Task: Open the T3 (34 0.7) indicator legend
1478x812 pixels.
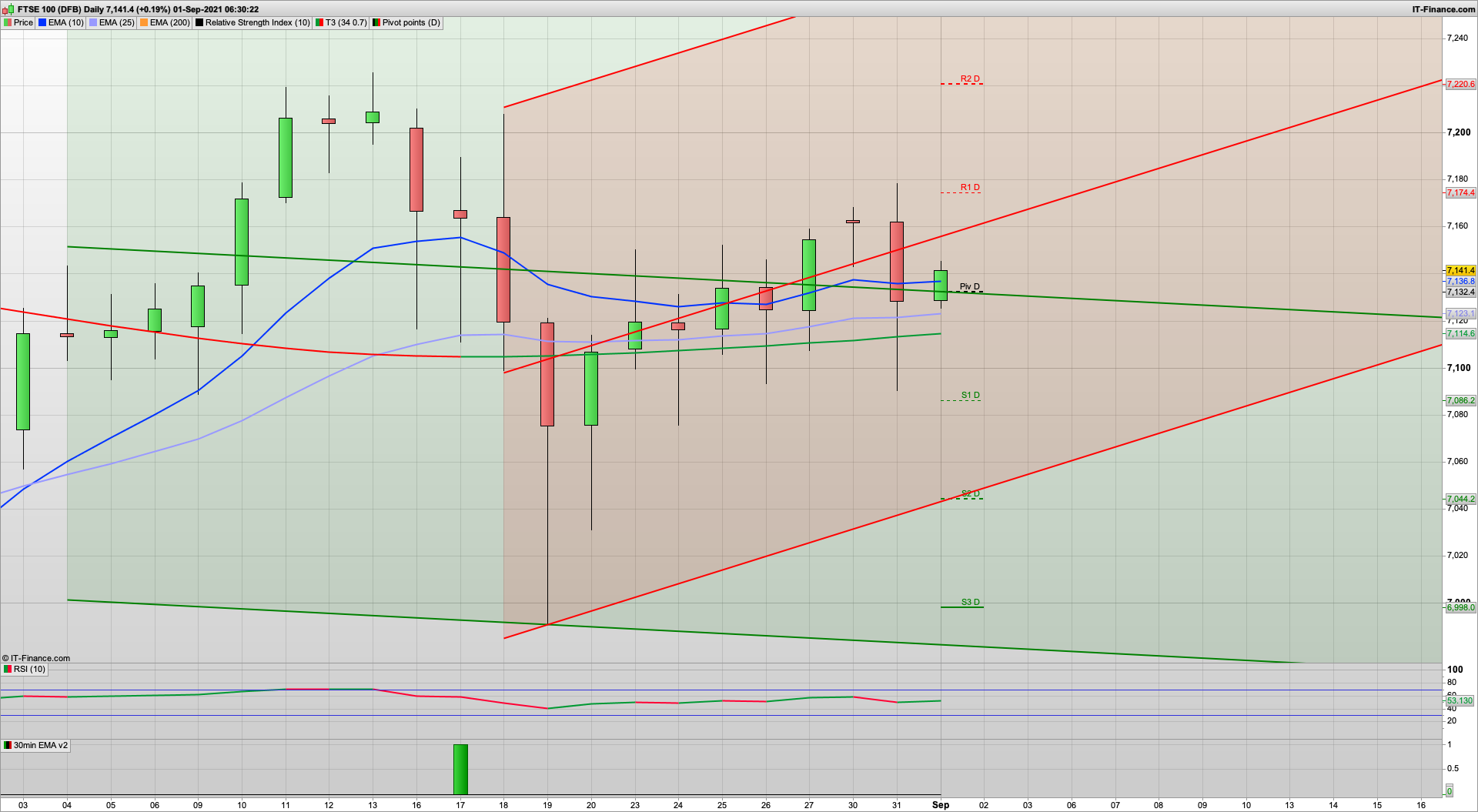Action: click(341, 22)
